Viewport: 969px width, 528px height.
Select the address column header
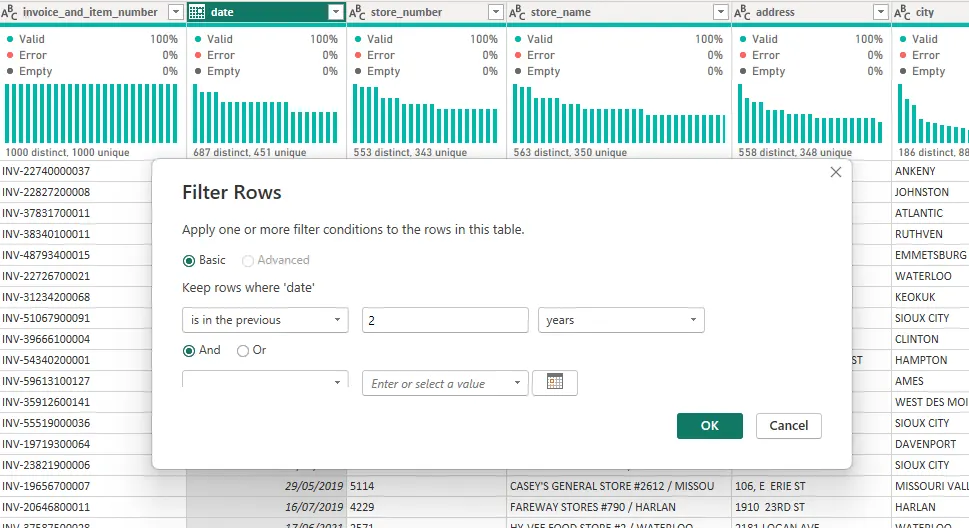(811, 12)
